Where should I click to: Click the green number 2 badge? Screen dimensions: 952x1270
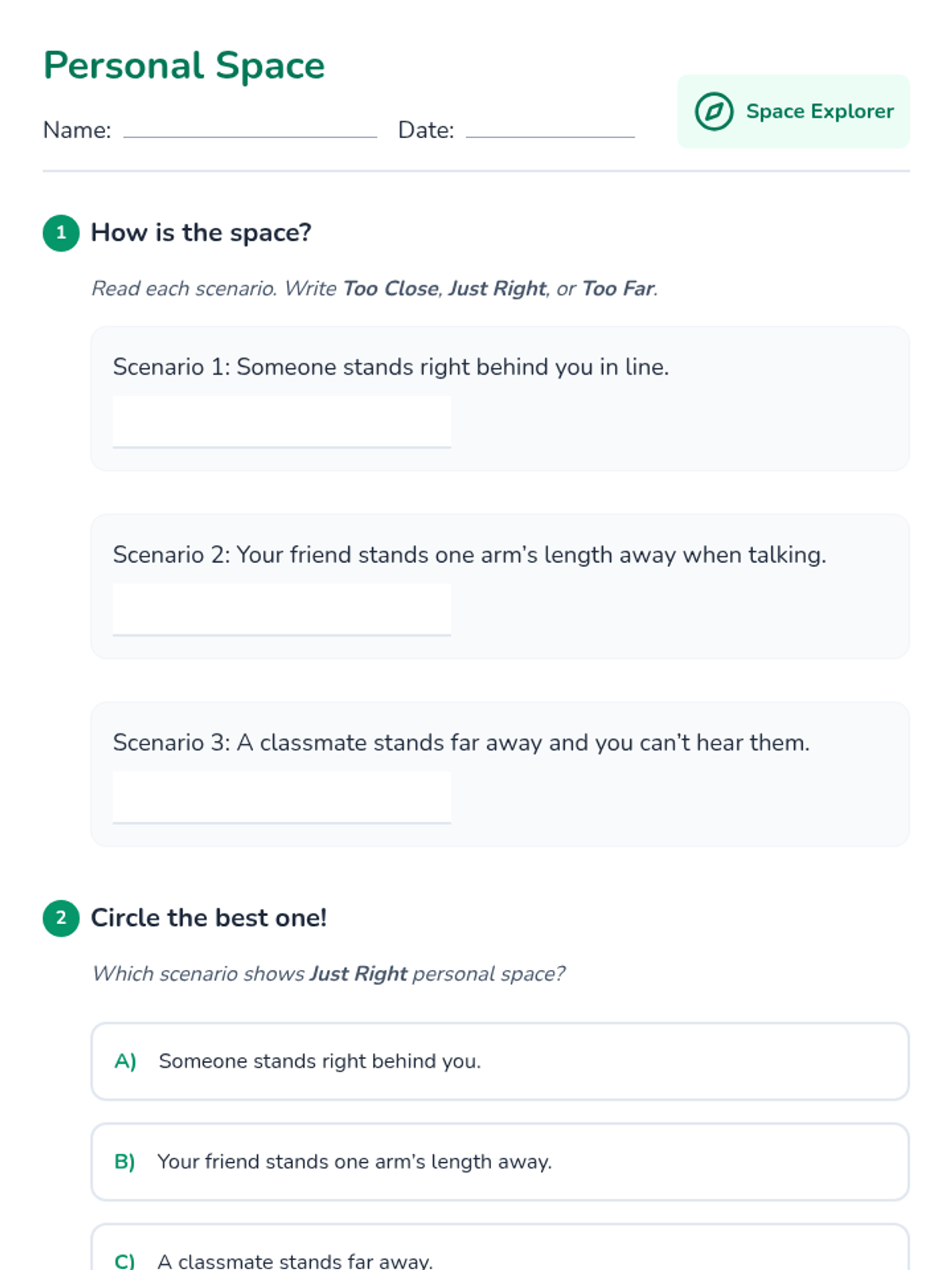click(61, 918)
